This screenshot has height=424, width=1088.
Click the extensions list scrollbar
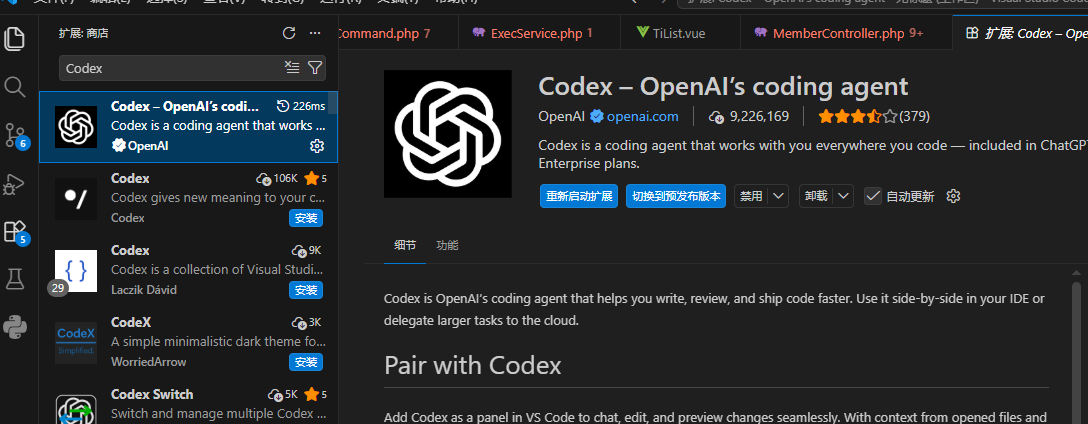pyautogui.click(x=333, y=103)
